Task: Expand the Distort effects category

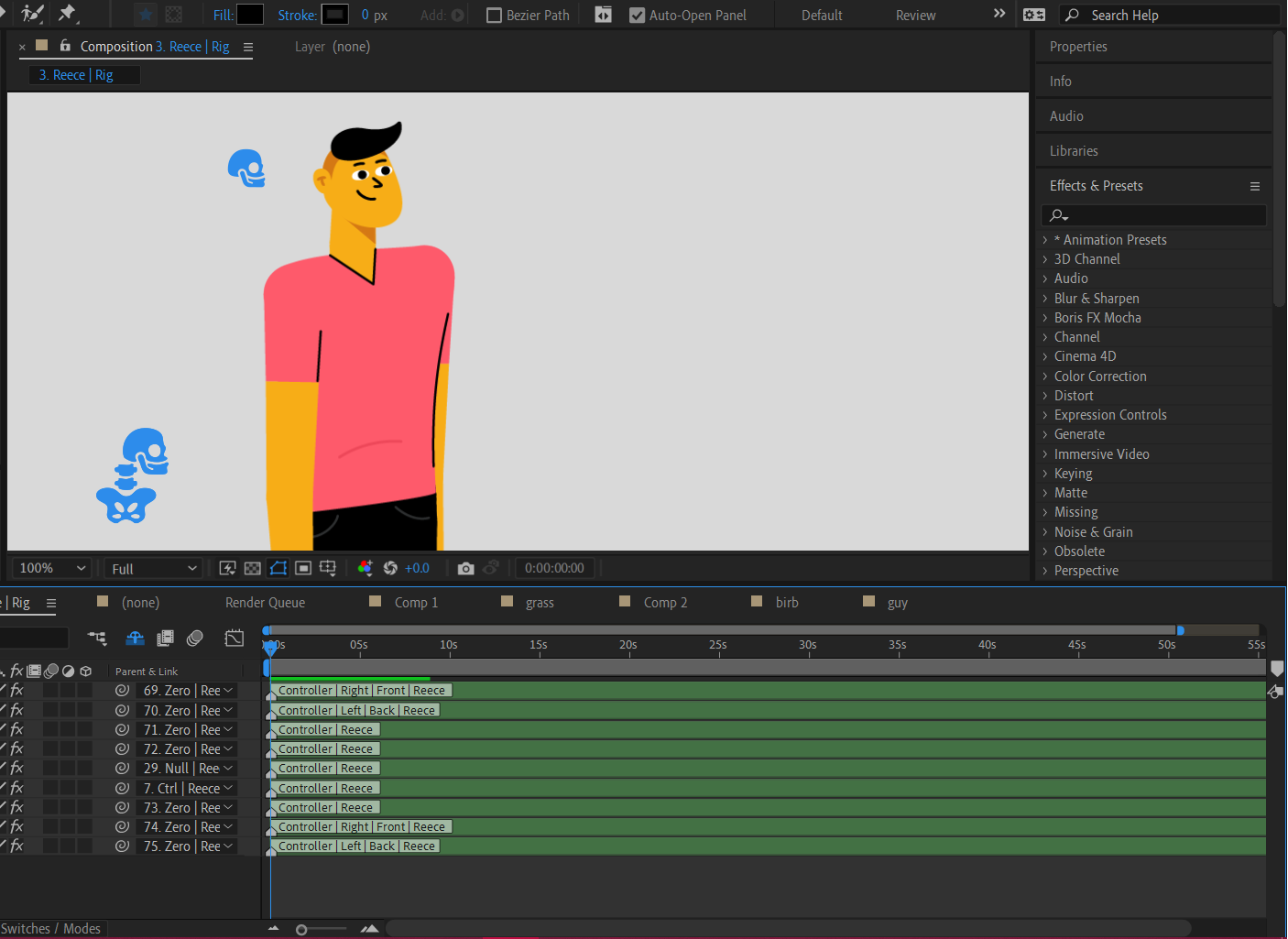Action: [1044, 396]
